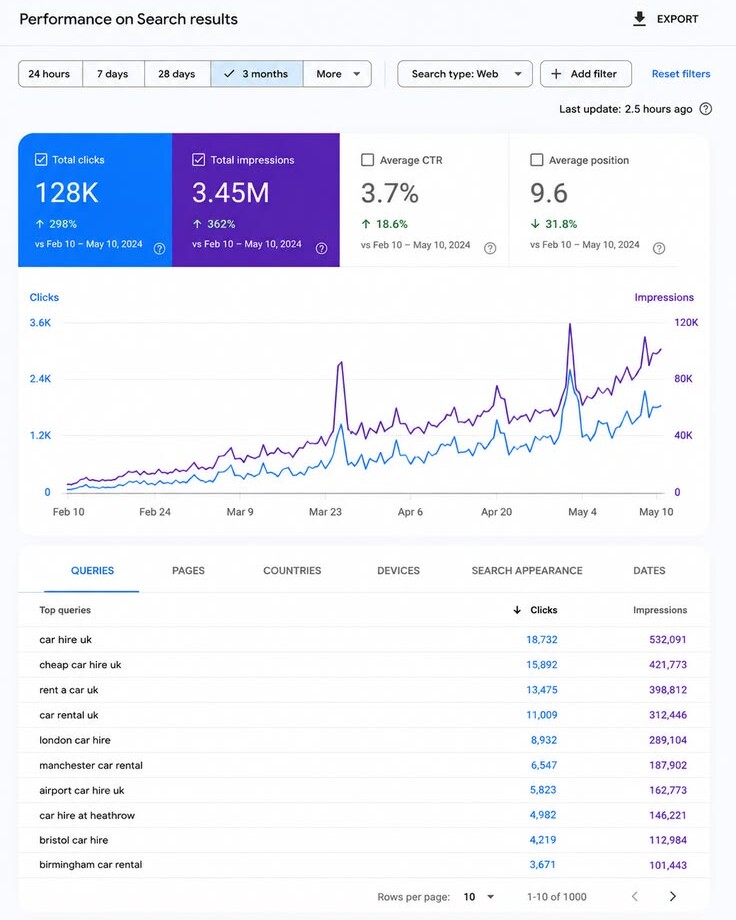Image resolution: width=736 pixels, height=920 pixels.
Task: Select the 24 hours date range
Action: click(50, 74)
